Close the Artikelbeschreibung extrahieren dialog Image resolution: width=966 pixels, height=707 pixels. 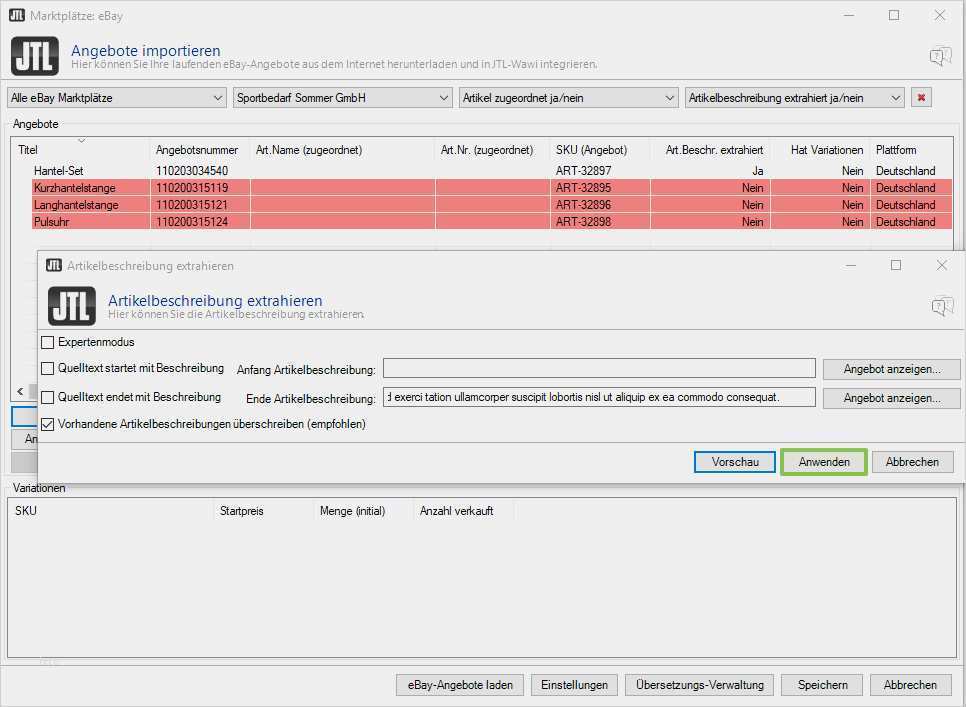pyautogui.click(x=942, y=265)
